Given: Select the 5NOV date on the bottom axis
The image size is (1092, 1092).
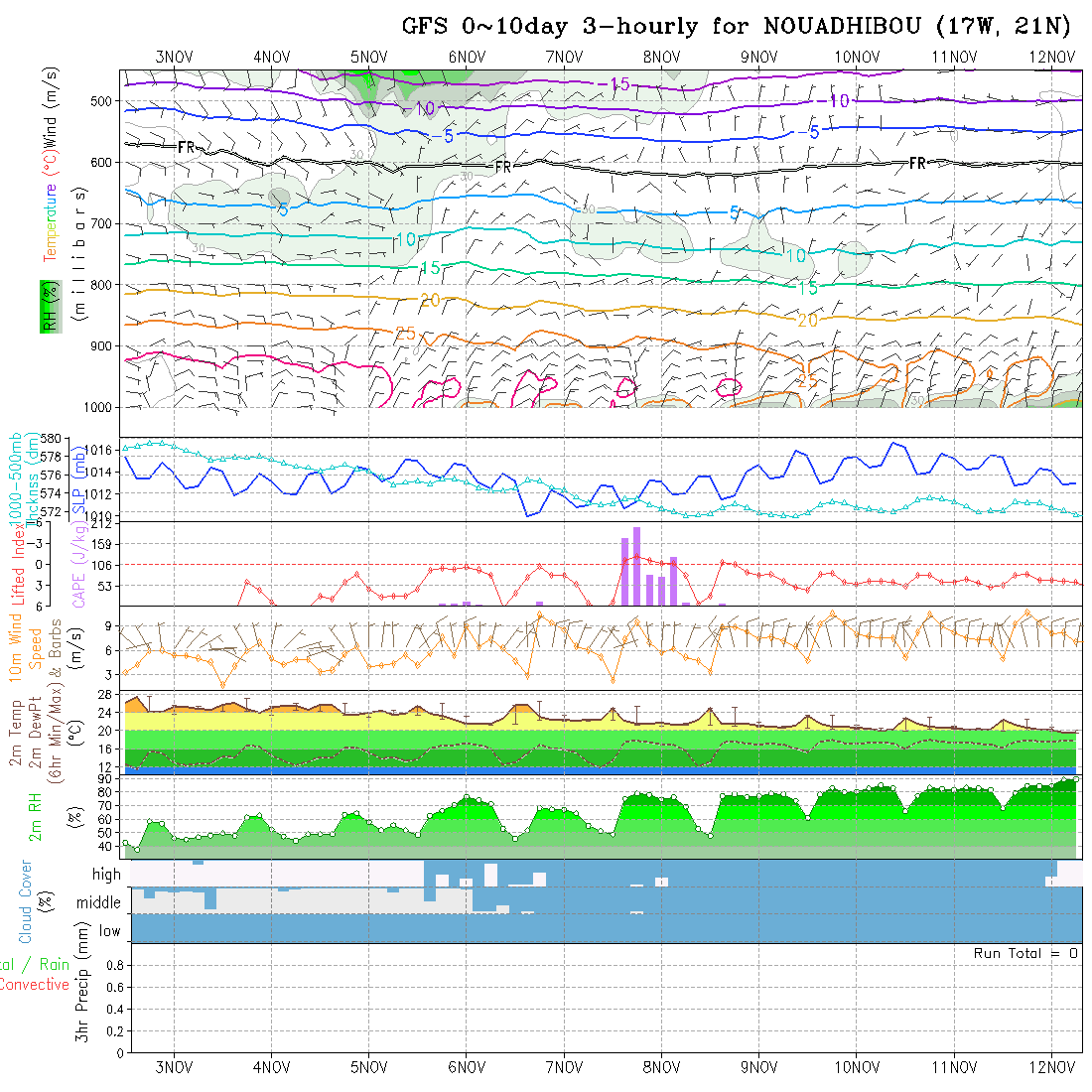Looking at the screenshot, I should (x=369, y=1067).
